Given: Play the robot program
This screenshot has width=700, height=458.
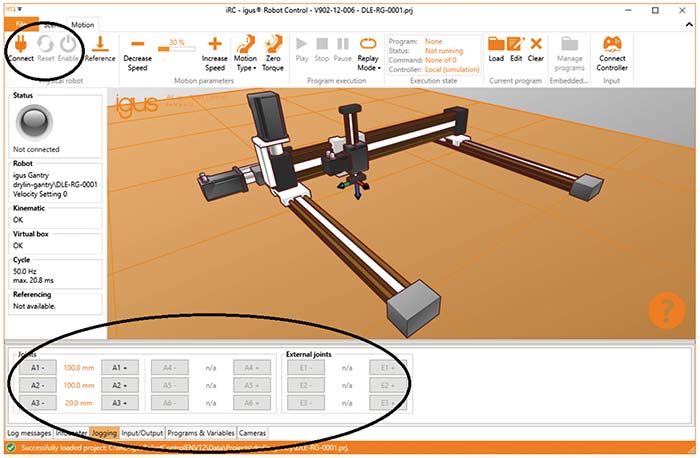Looking at the screenshot, I should 302,49.
